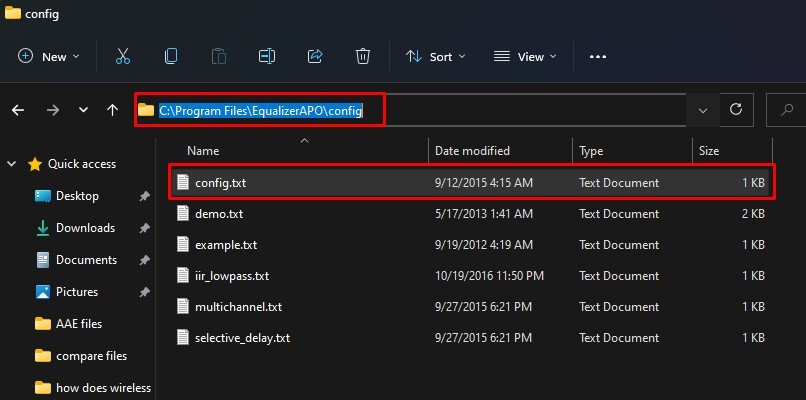The width and height of the screenshot is (806, 400).
Task: Open Desktop in the sidebar
Action: (x=67, y=196)
